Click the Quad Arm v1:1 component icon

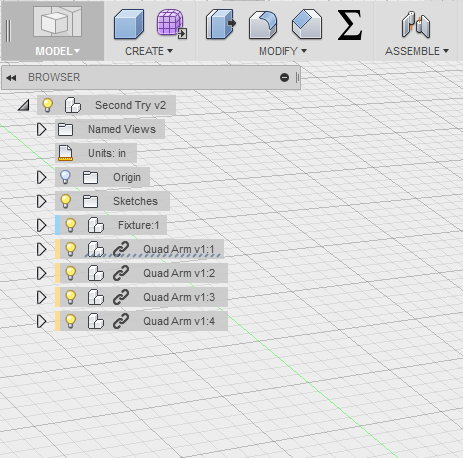coord(96,249)
